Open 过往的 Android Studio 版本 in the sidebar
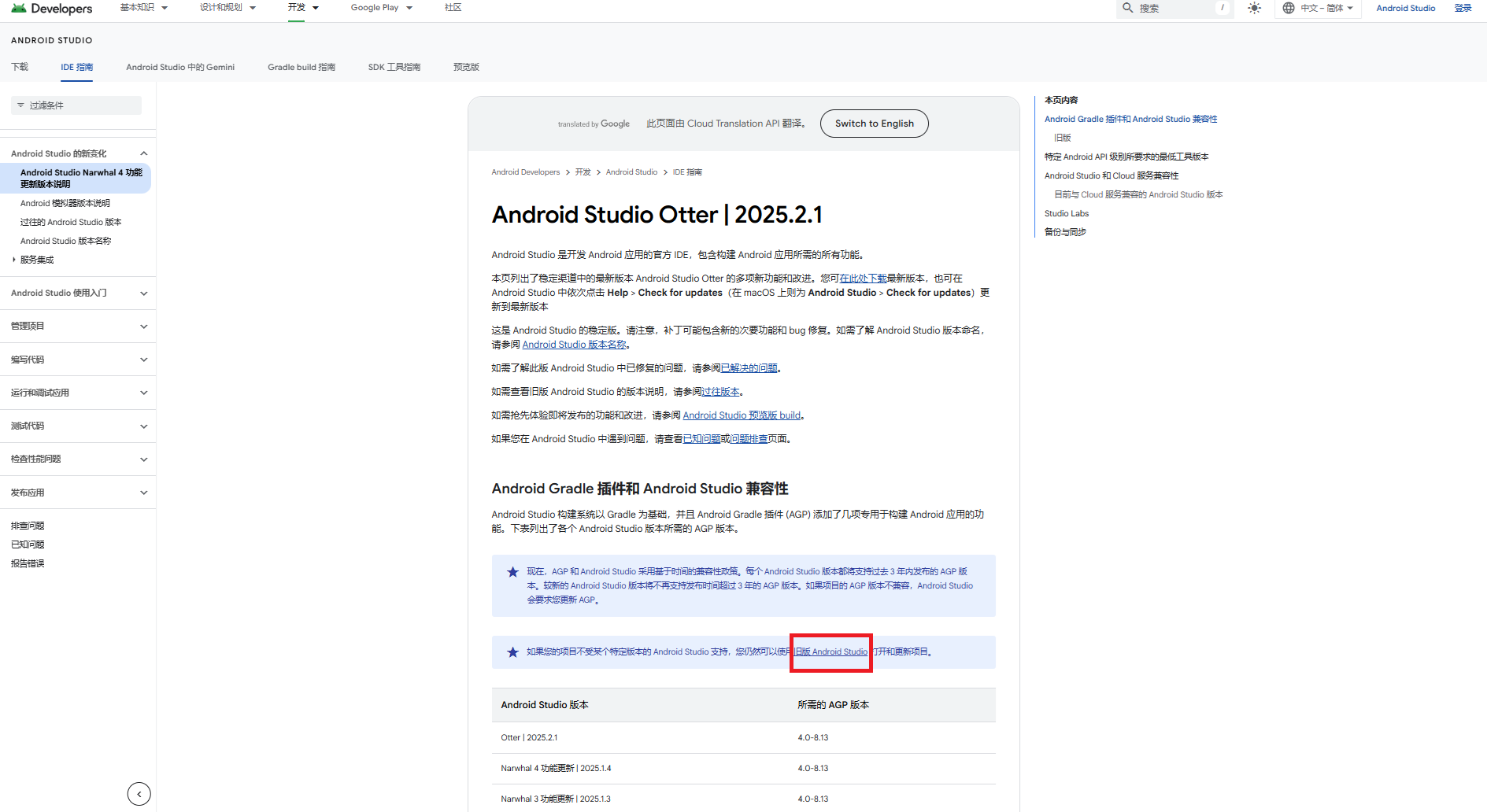The width and height of the screenshot is (1487, 812). point(71,222)
